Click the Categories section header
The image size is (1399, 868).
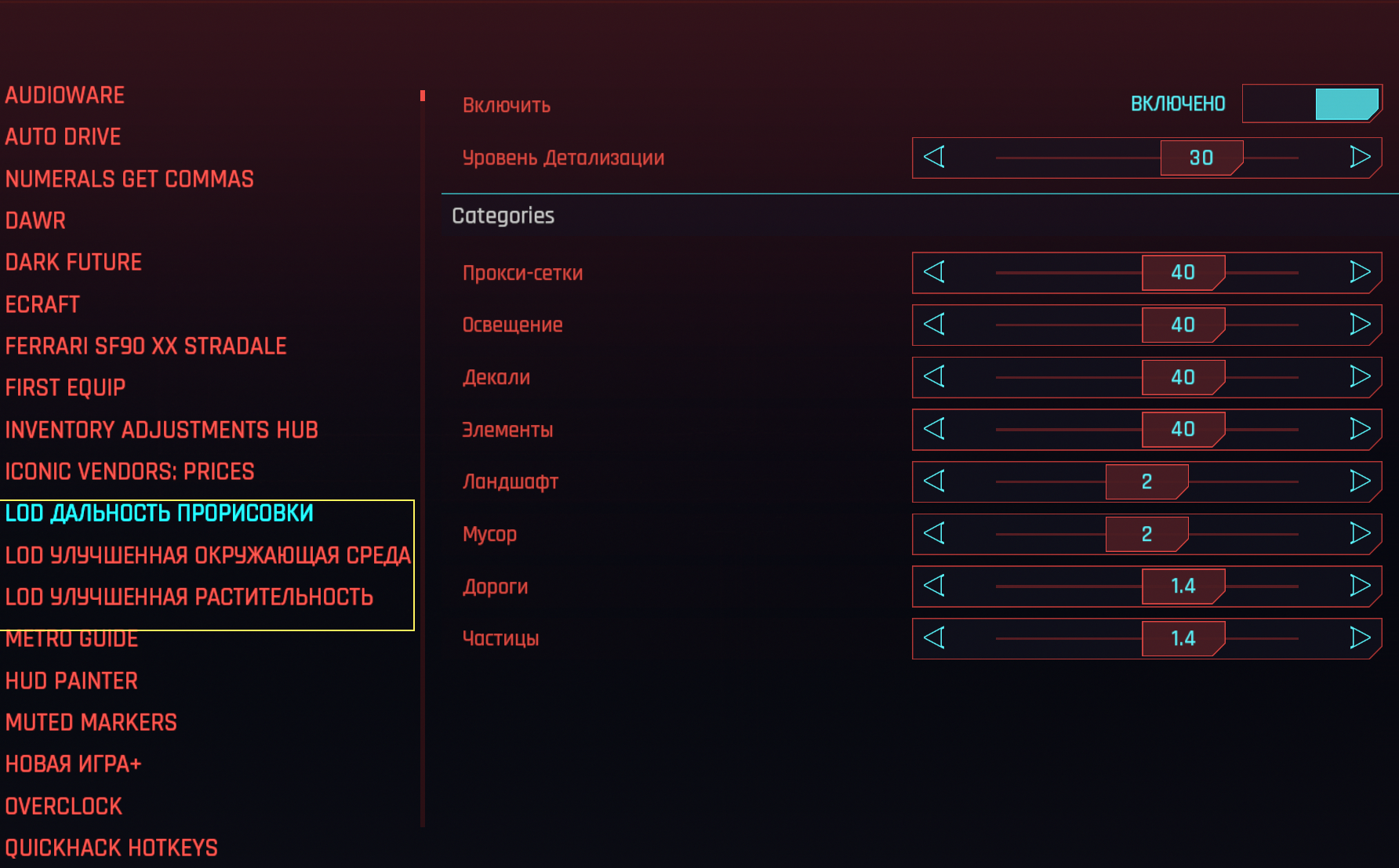point(503,216)
